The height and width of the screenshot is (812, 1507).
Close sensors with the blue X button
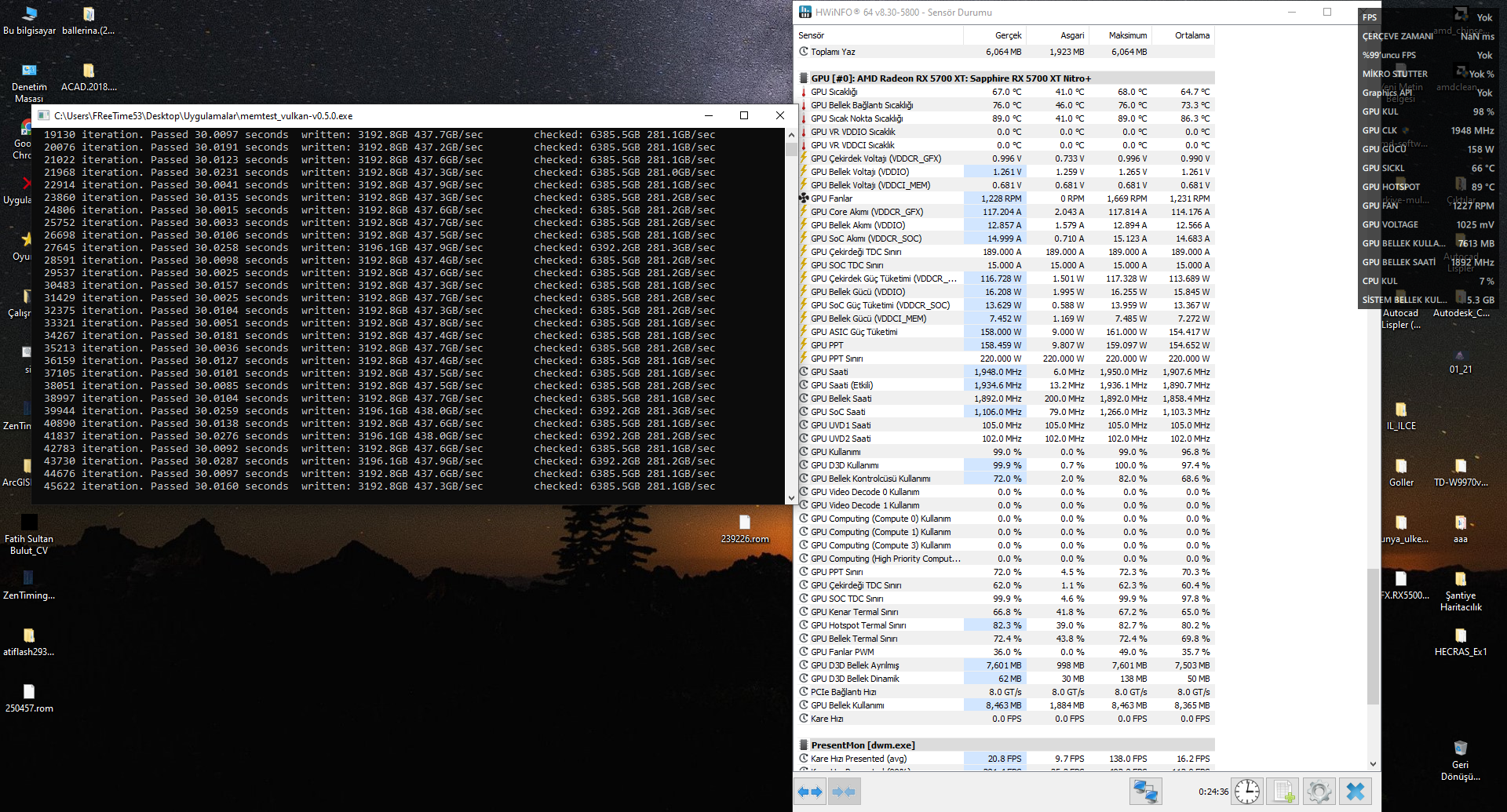1356,792
